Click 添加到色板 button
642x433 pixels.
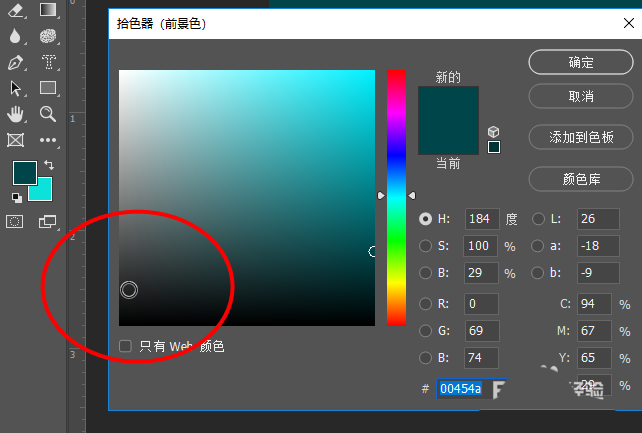pyautogui.click(x=581, y=137)
